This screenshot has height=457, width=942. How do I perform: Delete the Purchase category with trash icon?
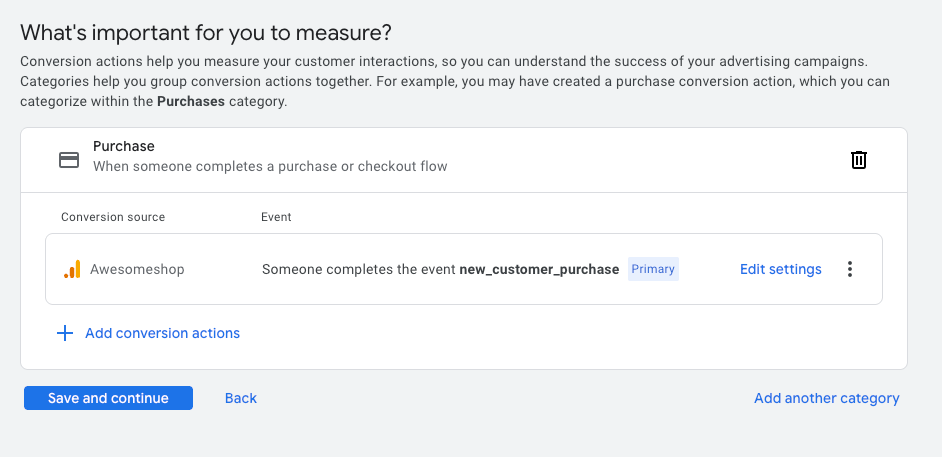[x=858, y=159]
